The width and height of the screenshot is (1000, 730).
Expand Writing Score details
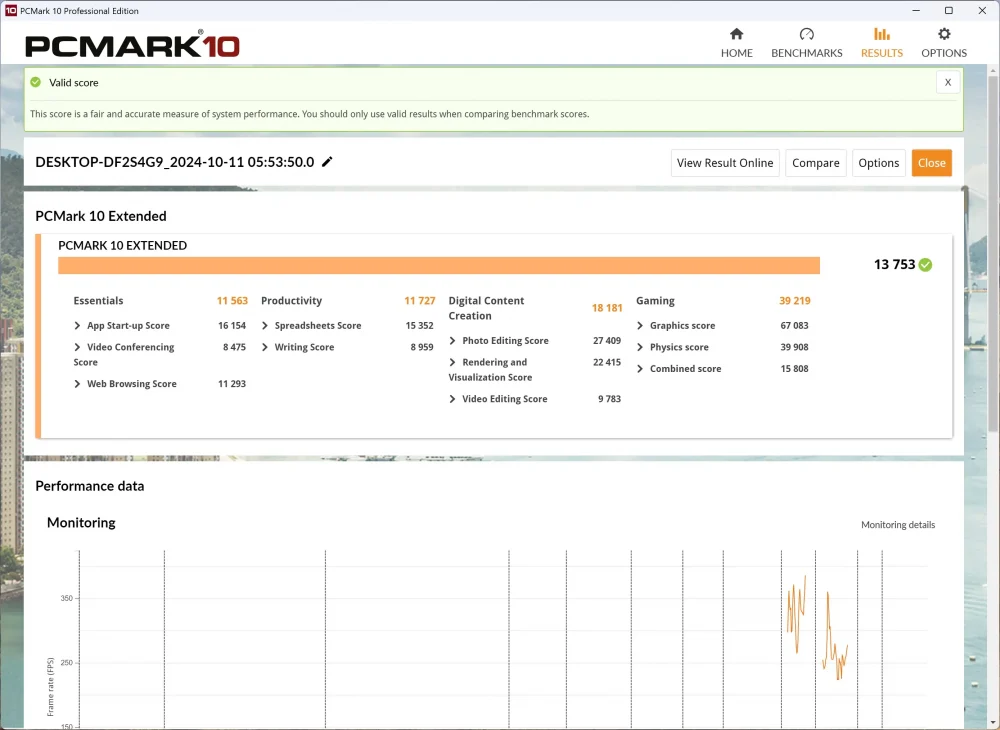[265, 347]
